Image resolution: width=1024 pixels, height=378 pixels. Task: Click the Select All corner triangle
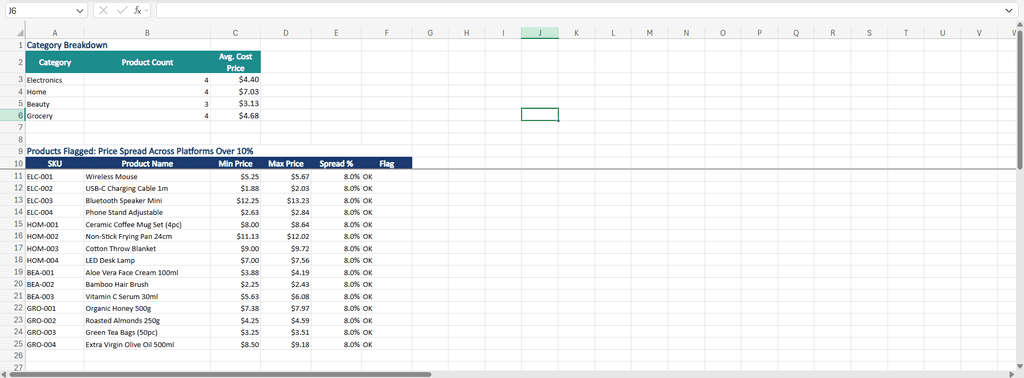(20, 33)
